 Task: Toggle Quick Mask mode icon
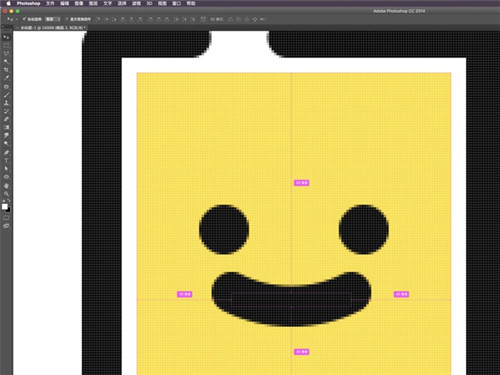[6, 218]
